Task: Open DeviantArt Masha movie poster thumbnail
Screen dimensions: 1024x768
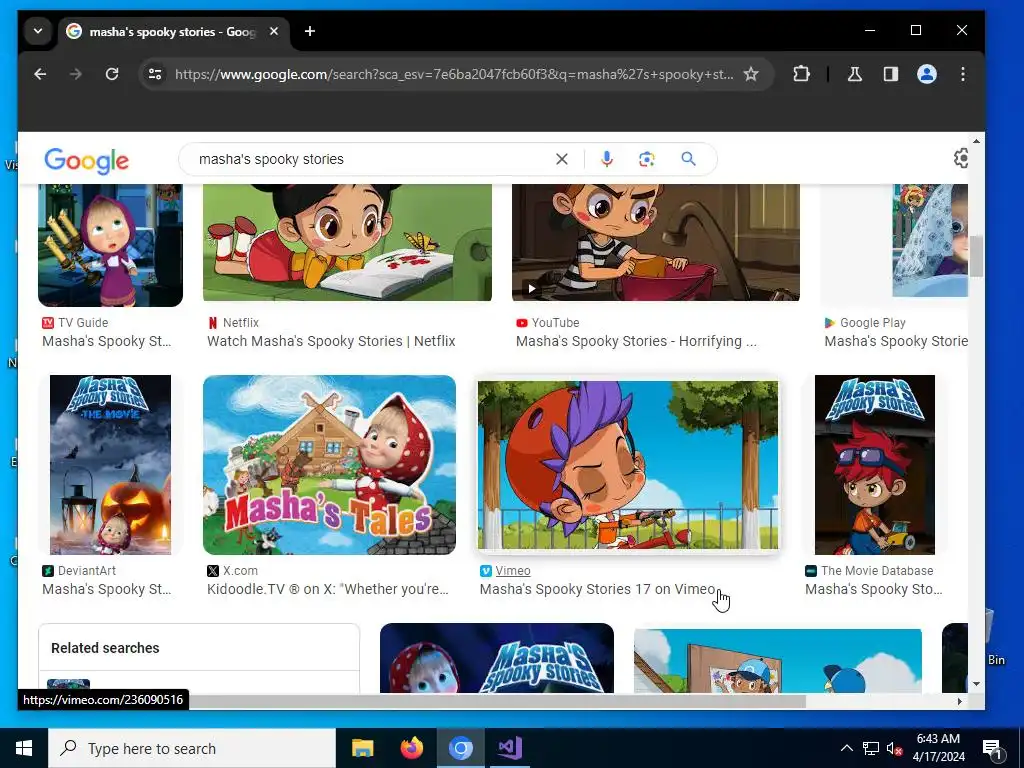Action: point(110,465)
